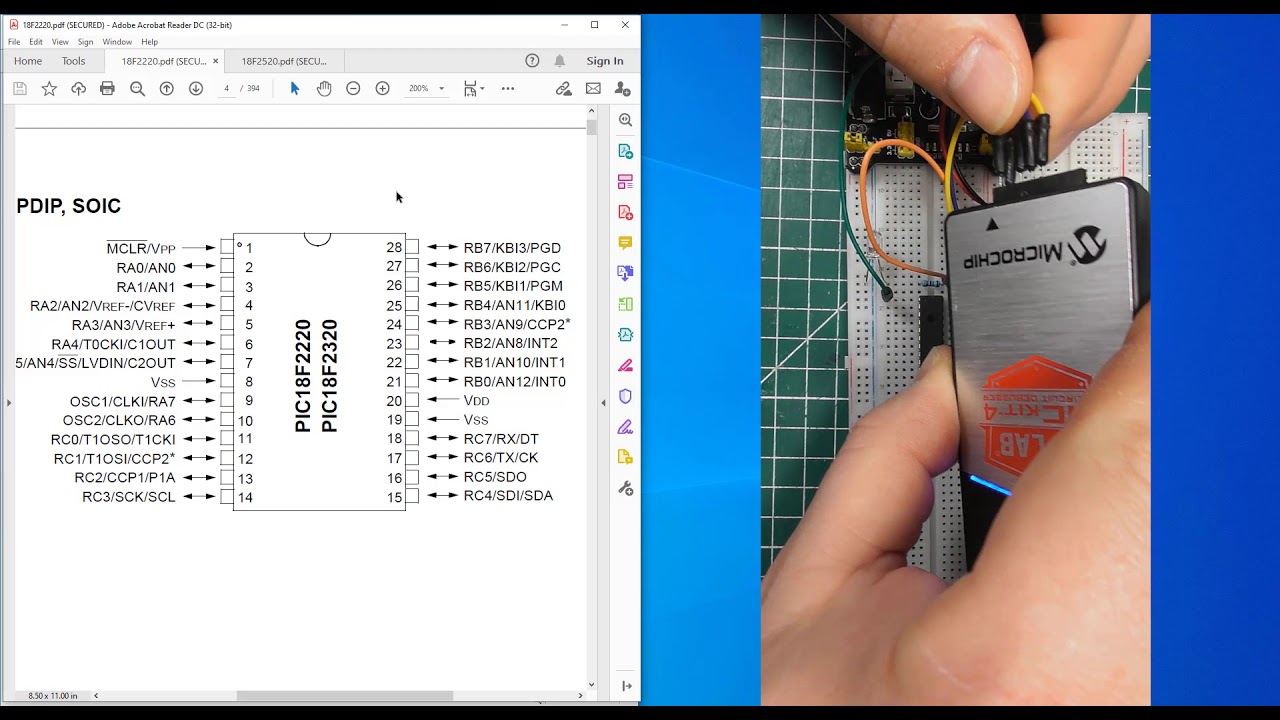Click the vertical scrollbar thumb
Viewport: 1280px width, 720px height.
click(592, 128)
